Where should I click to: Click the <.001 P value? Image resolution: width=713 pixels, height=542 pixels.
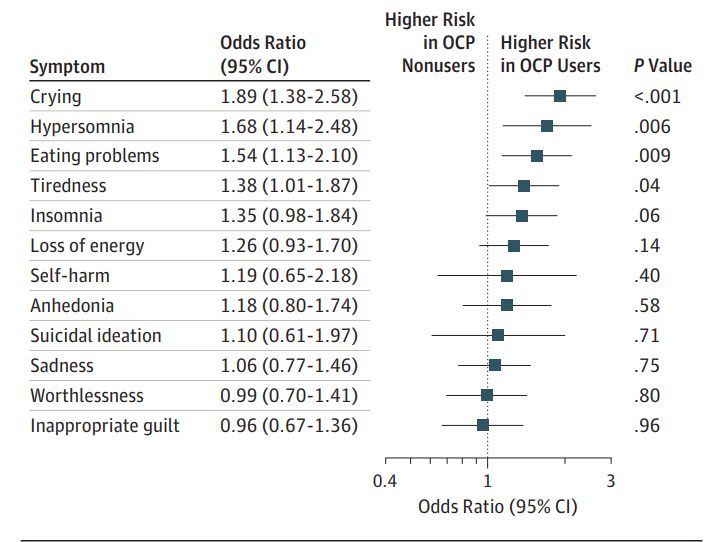tap(656, 97)
